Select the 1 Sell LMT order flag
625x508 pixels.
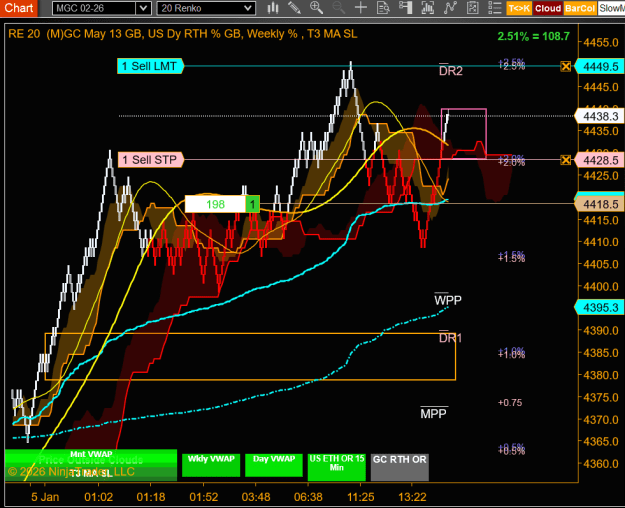click(150, 66)
